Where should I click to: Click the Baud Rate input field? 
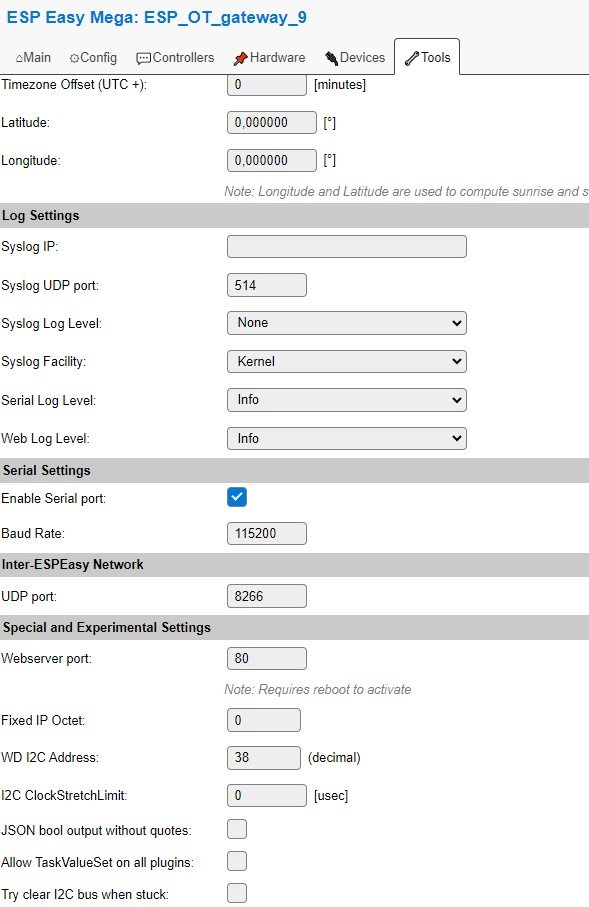[267, 533]
